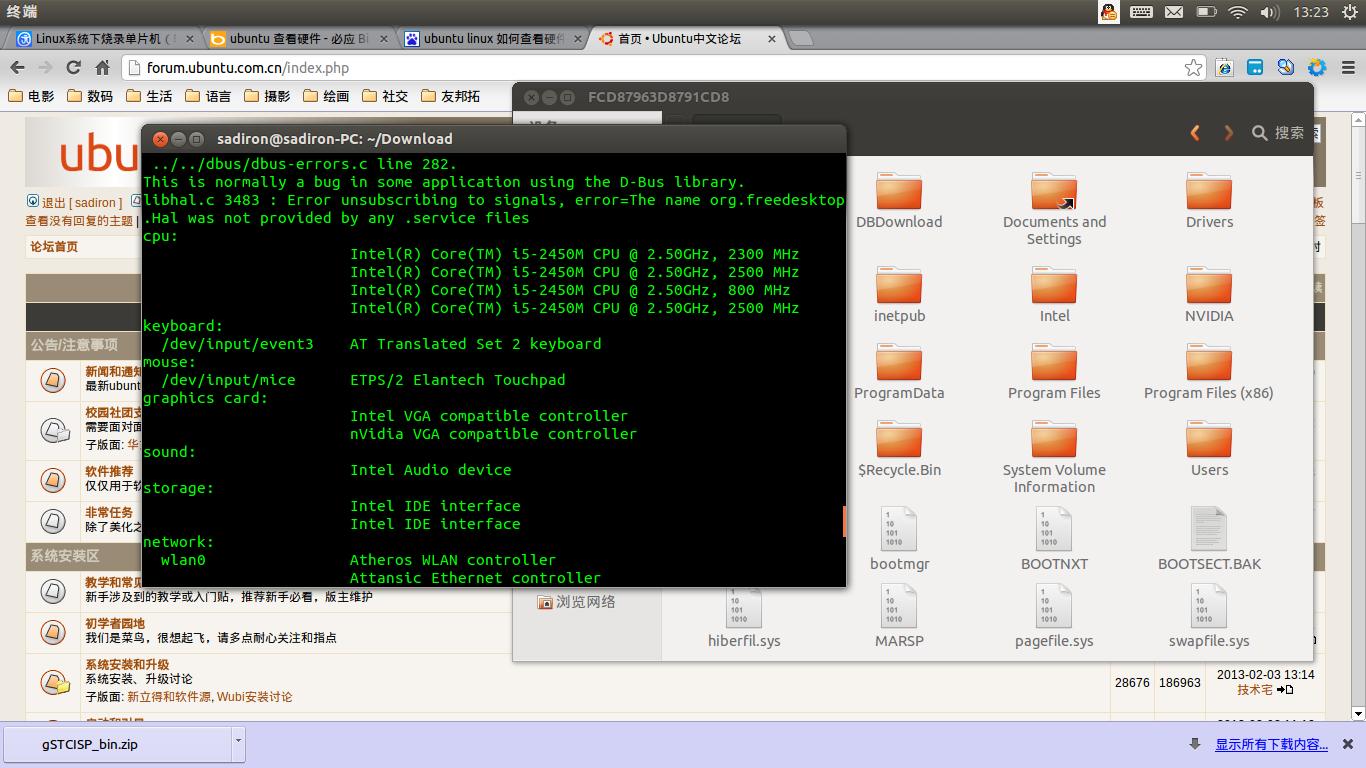Click the Wubi安装讨论 subforum link
This screenshot has height=768, width=1366.
coord(255,697)
